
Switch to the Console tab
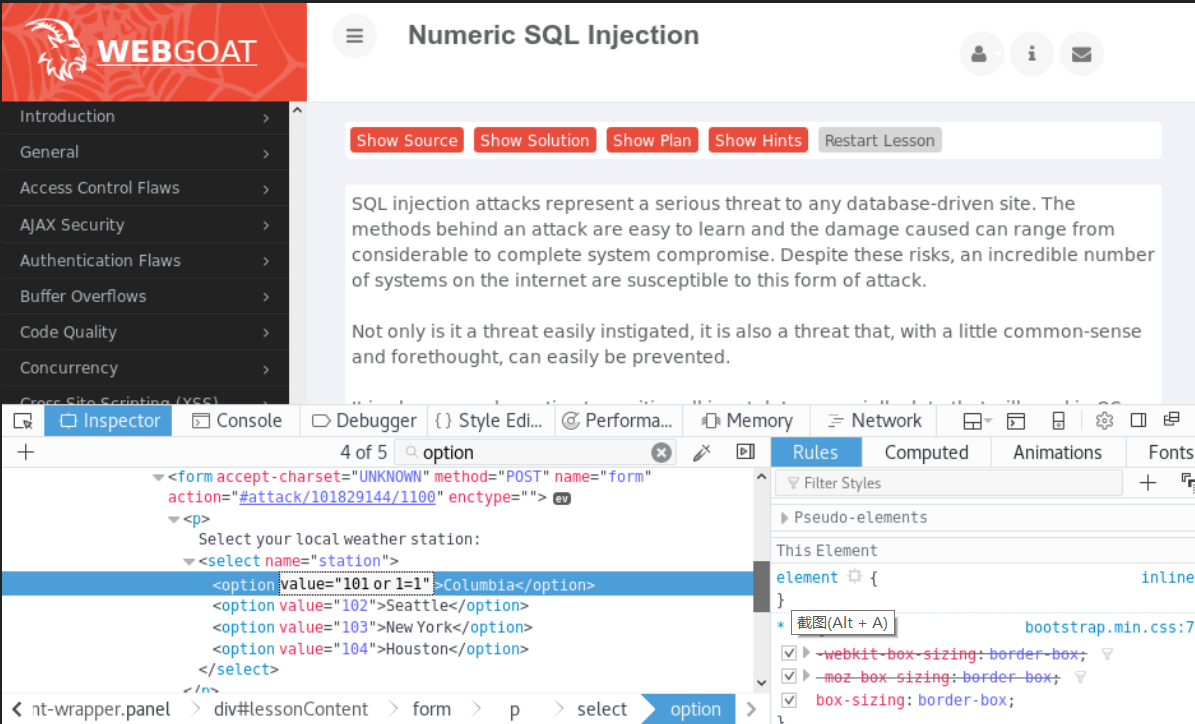237,421
